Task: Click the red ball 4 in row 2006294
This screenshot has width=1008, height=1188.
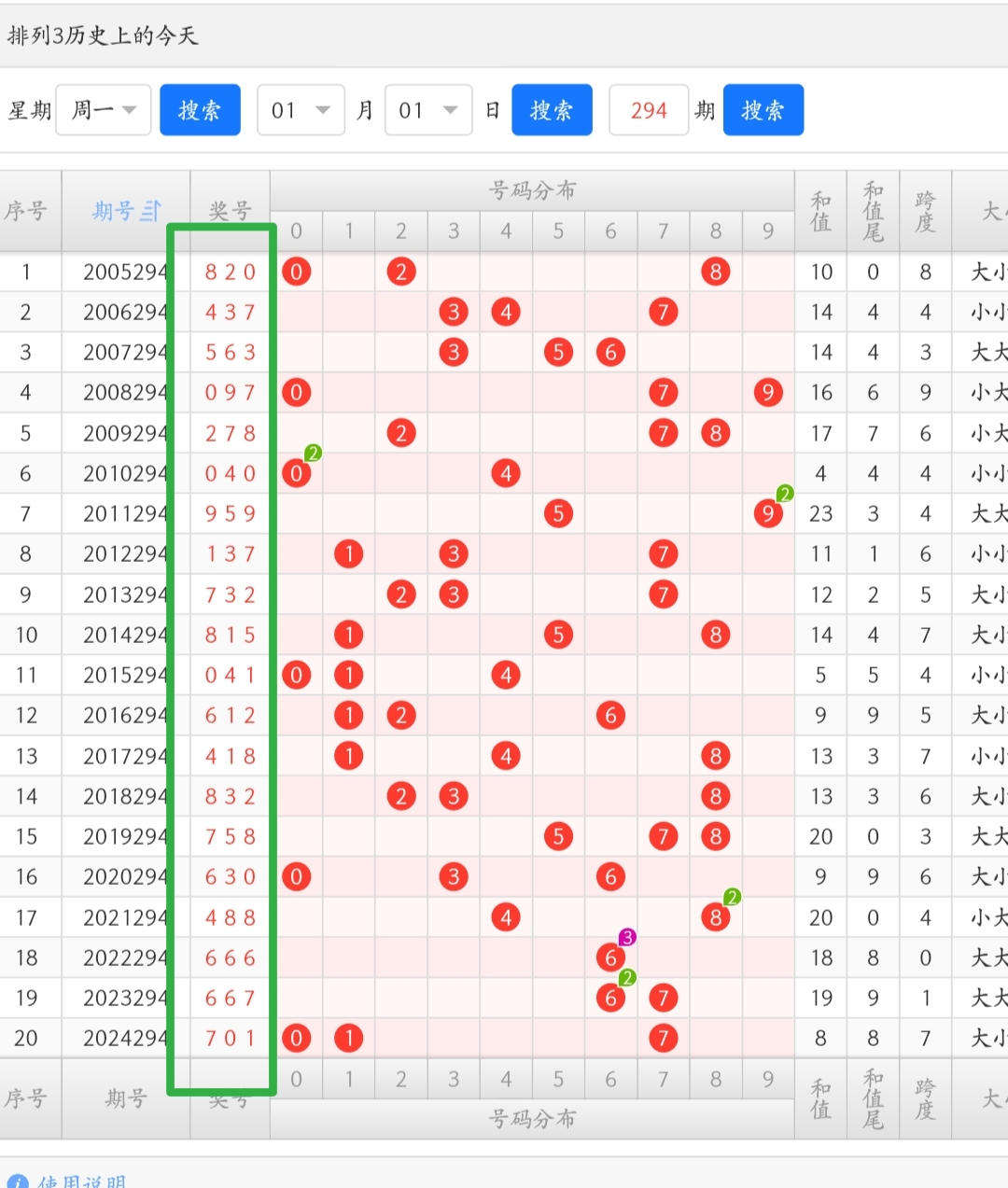Action: coord(506,312)
